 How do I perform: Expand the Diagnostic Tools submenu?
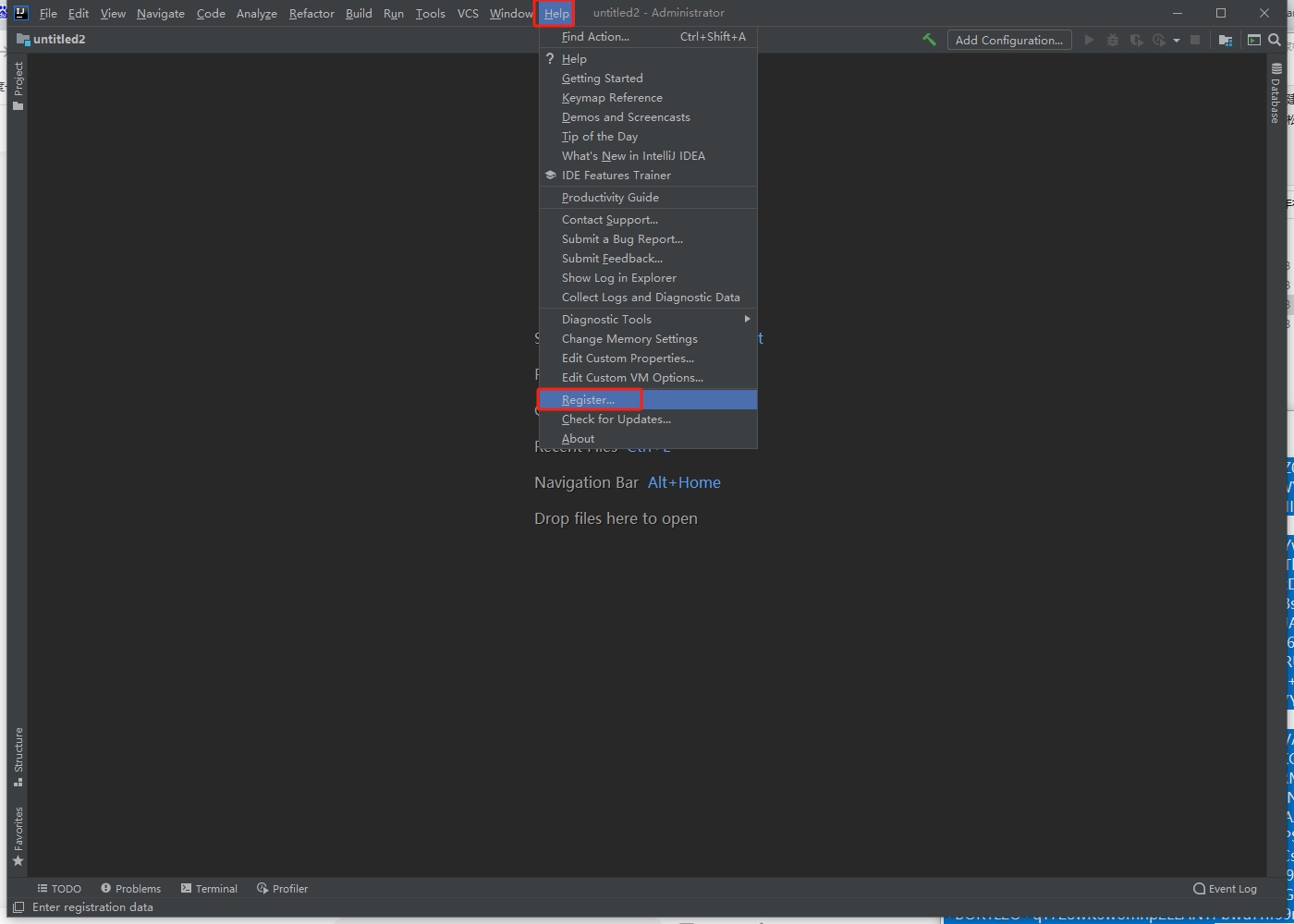click(x=648, y=319)
